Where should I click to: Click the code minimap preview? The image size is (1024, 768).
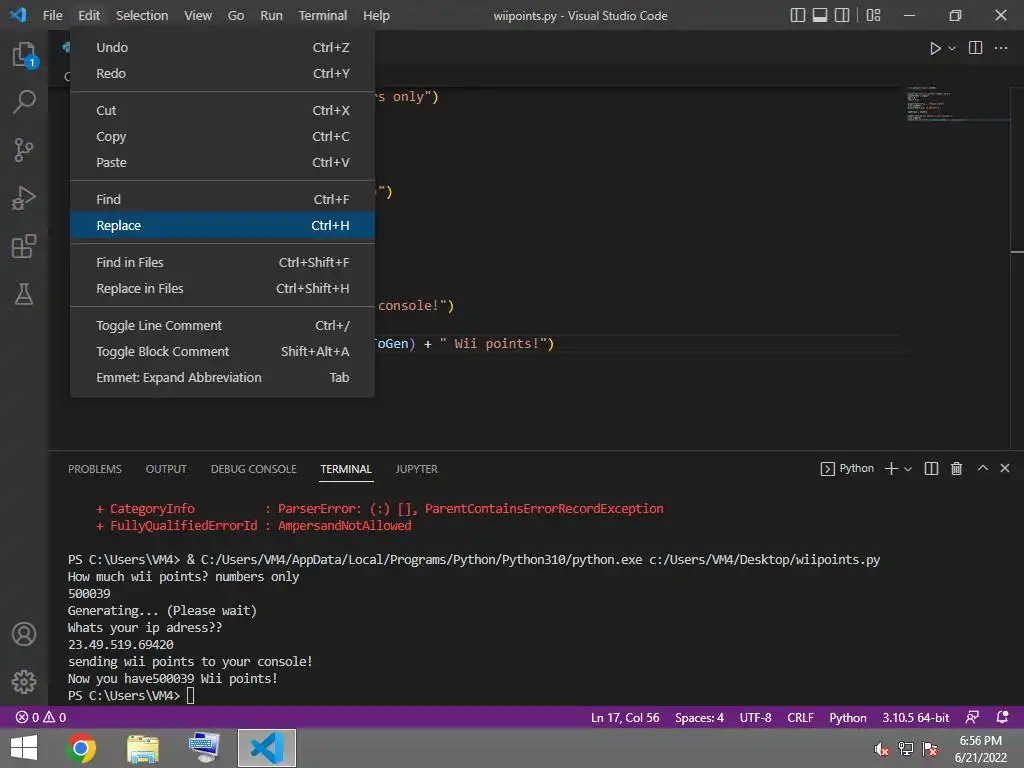point(957,104)
